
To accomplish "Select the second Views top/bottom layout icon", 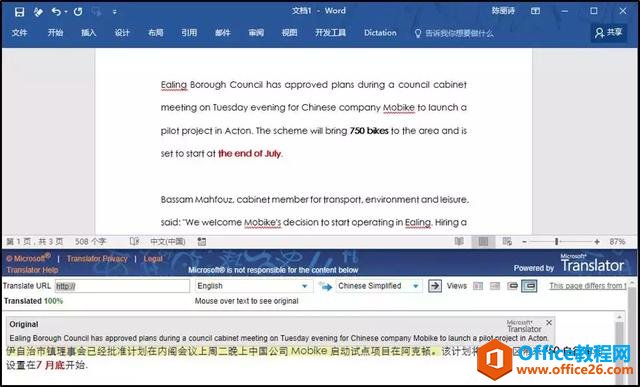I will 495,286.
